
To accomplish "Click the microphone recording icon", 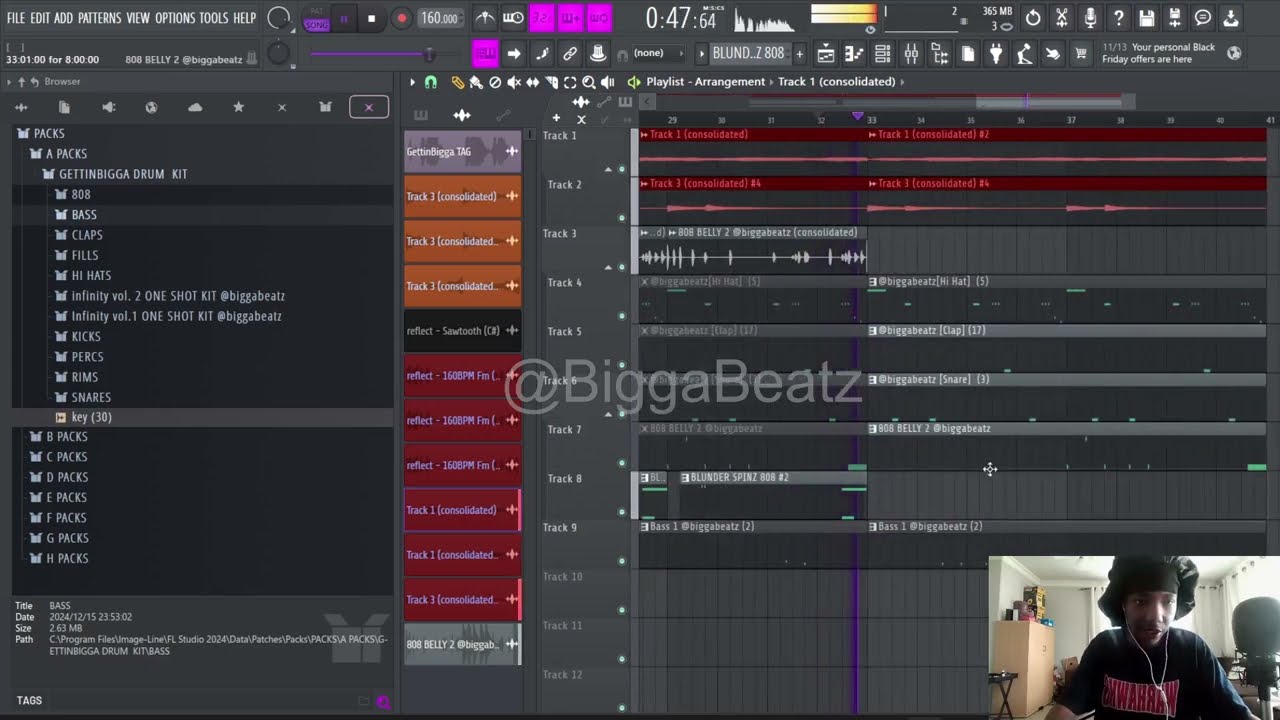I will click(1090, 18).
